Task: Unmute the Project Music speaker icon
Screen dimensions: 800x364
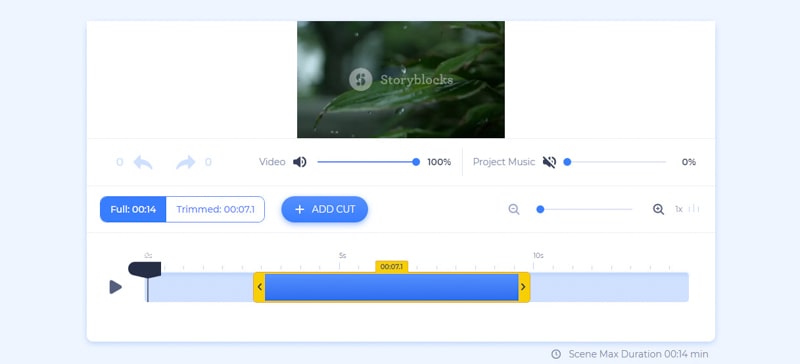Action: [x=549, y=162]
